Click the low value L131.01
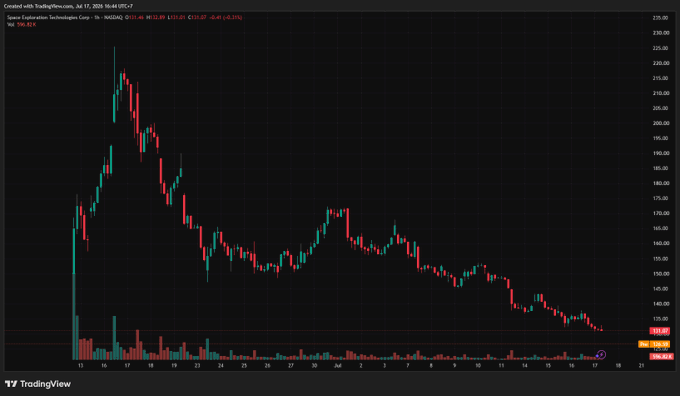This screenshot has width=680, height=396. (x=177, y=17)
